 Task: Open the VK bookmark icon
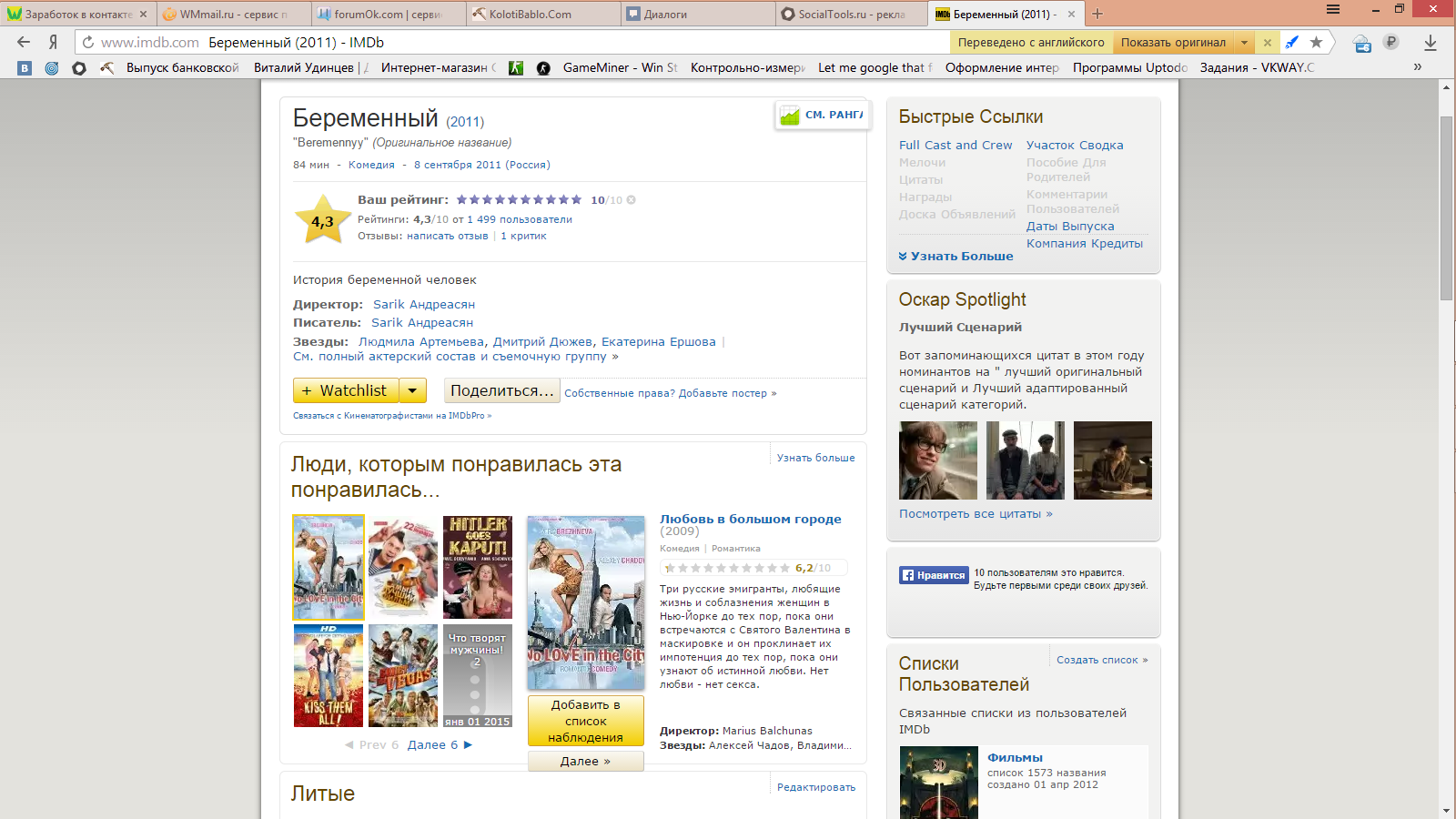(x=25, y=67)
